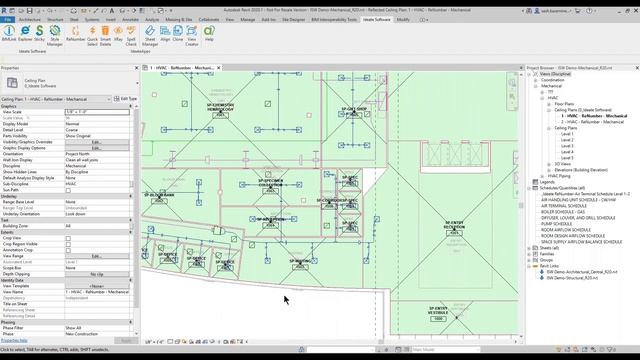Image resolution: width=640 pixels, height=360 pixels.
Task: Expand the Families node
Action: point(529,254)
